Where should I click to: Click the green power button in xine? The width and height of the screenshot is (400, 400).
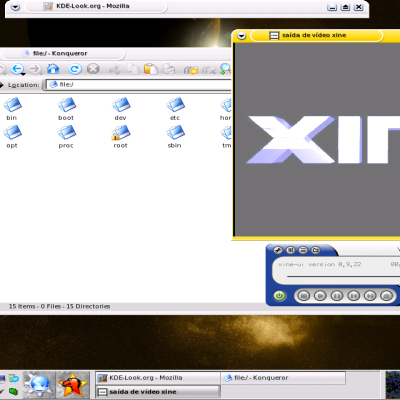point(279,296)
